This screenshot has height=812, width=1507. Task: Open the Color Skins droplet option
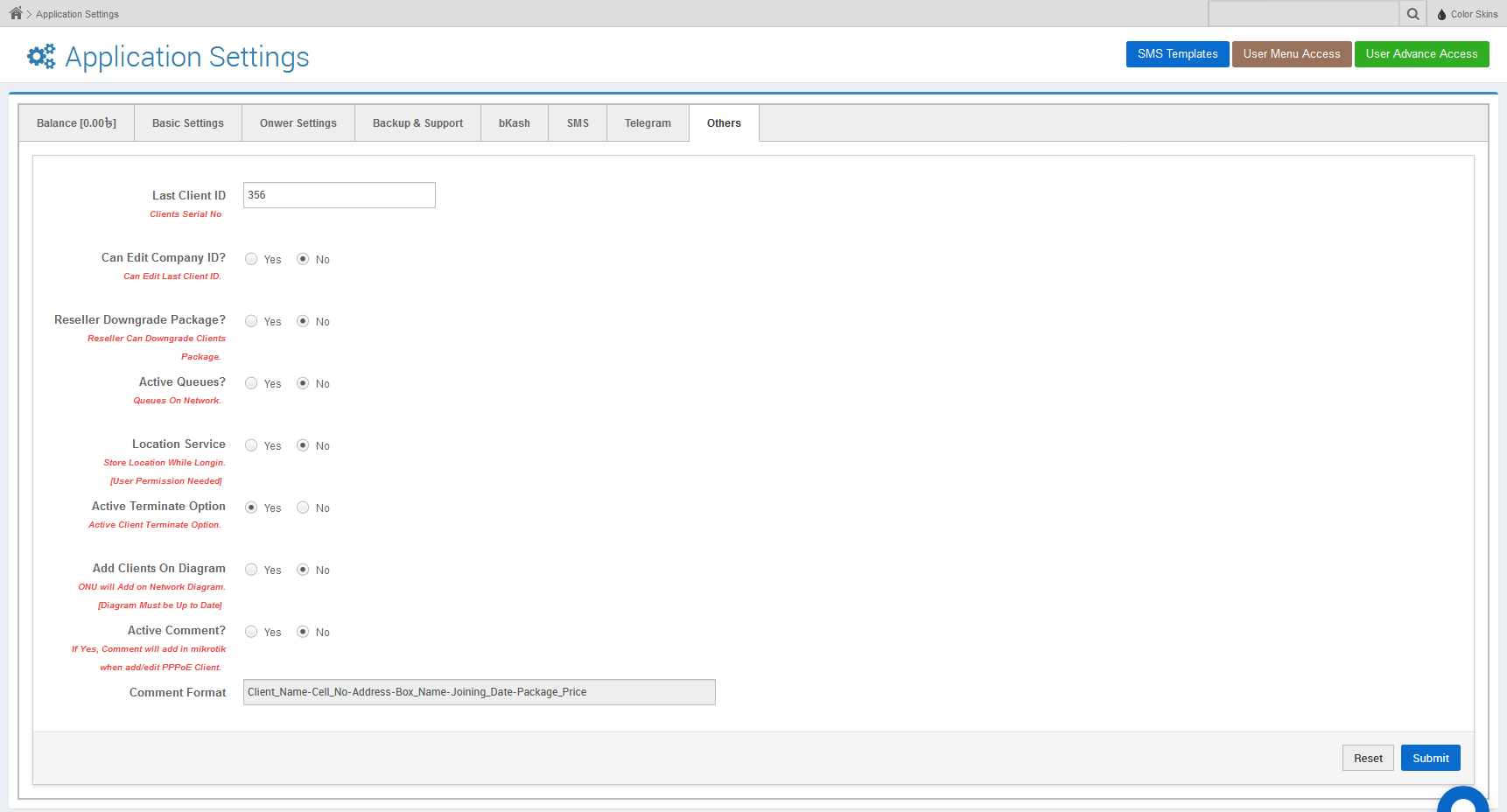click(1467, 14)
